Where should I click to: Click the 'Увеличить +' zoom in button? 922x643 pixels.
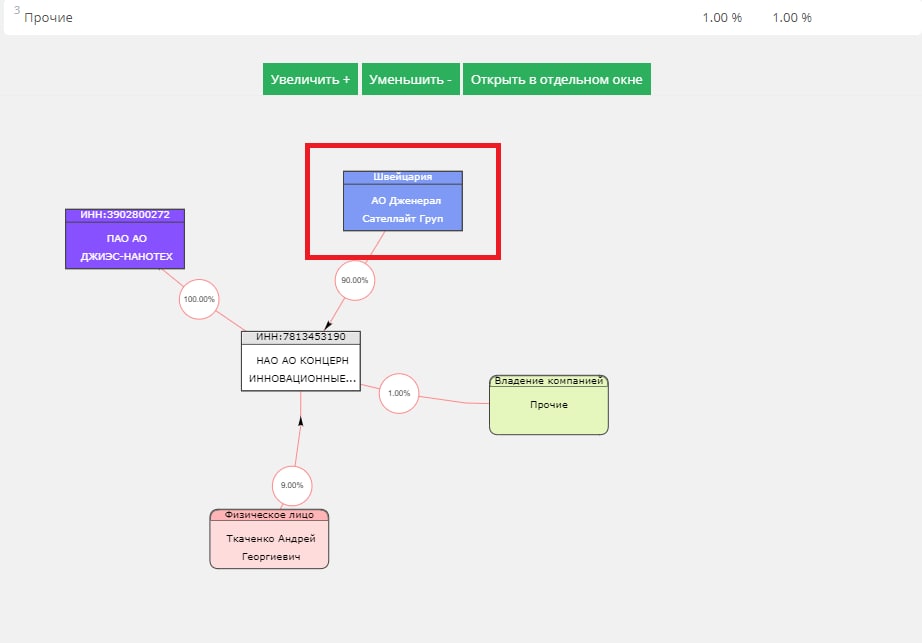click(x=310, y=79)
